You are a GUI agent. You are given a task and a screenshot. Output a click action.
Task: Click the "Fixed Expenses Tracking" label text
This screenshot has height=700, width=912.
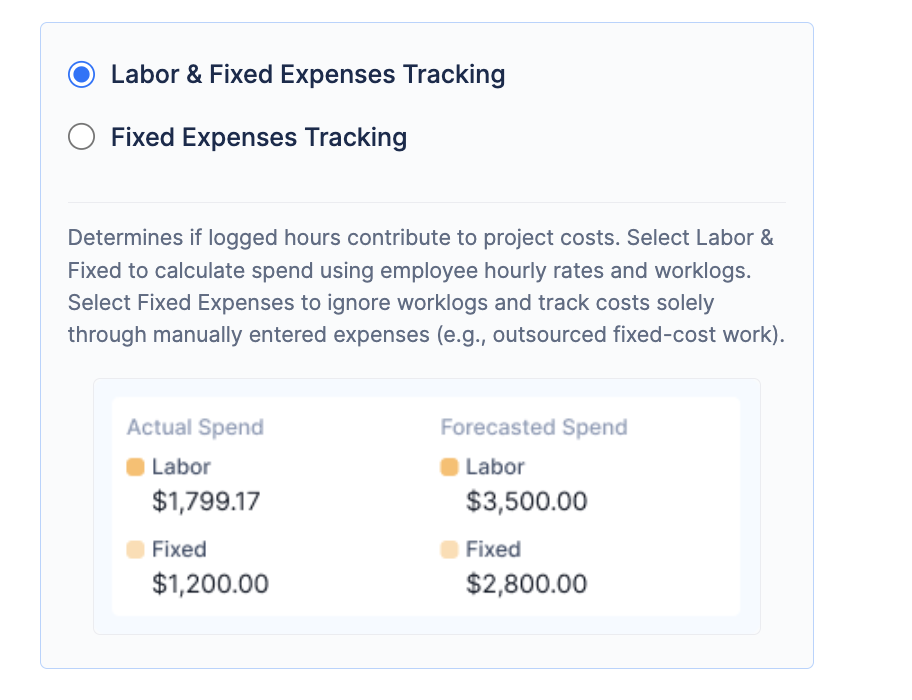pos(258,137)
